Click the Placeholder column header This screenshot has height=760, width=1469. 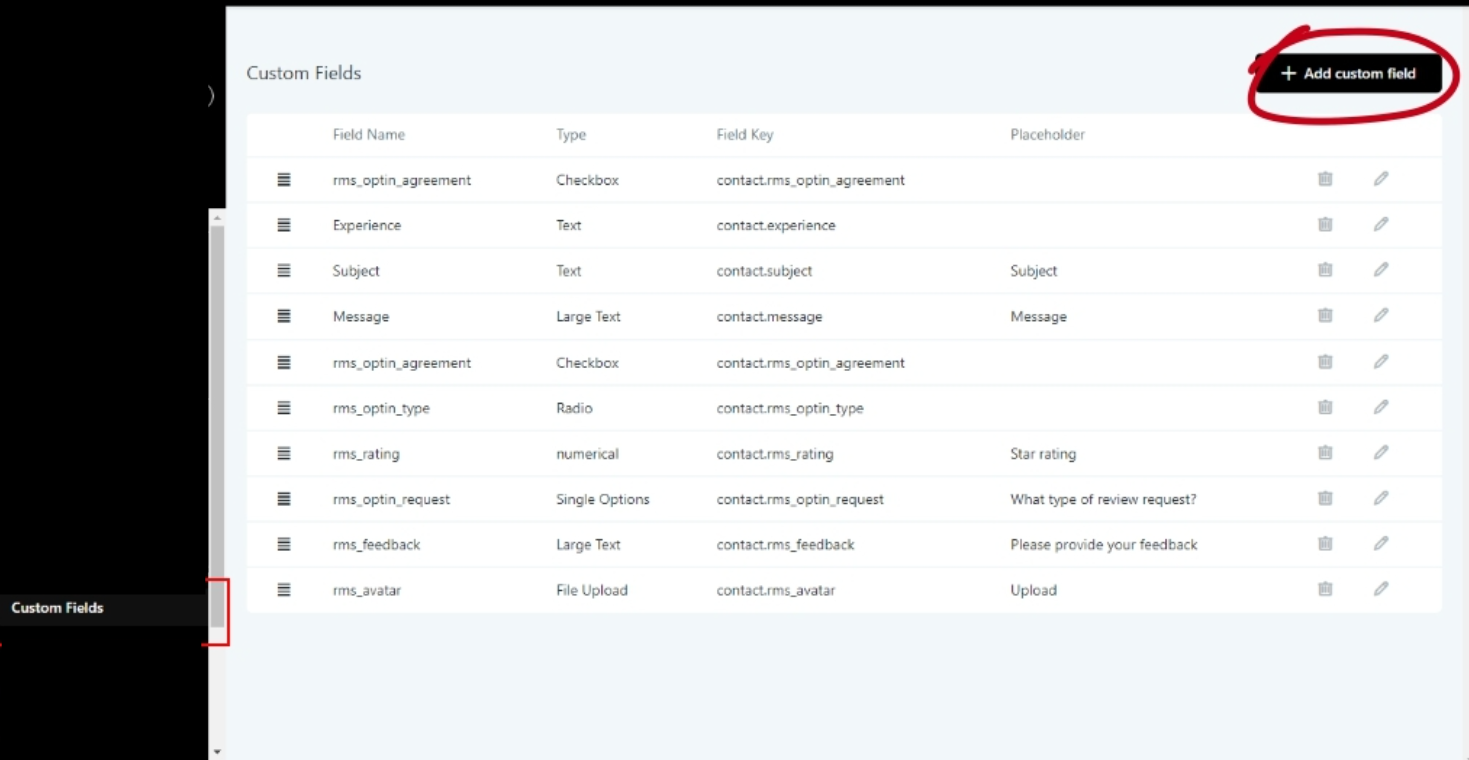[1047, 135]
